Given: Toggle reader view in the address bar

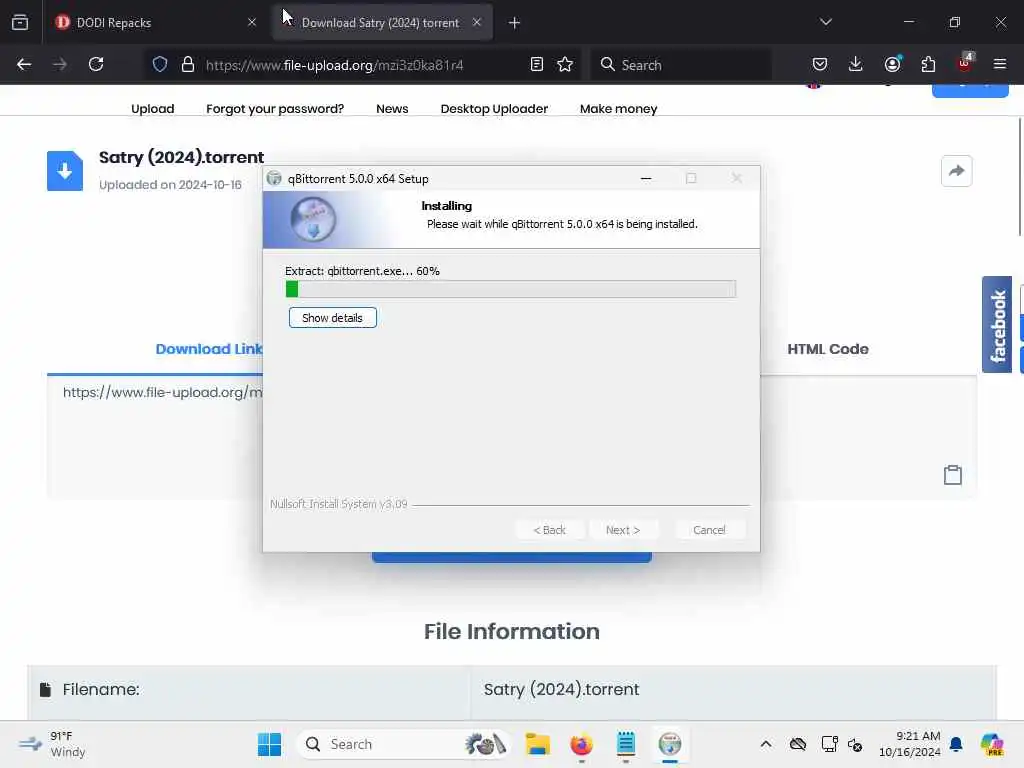Looking at the screenshot, I should click(537, 64).
